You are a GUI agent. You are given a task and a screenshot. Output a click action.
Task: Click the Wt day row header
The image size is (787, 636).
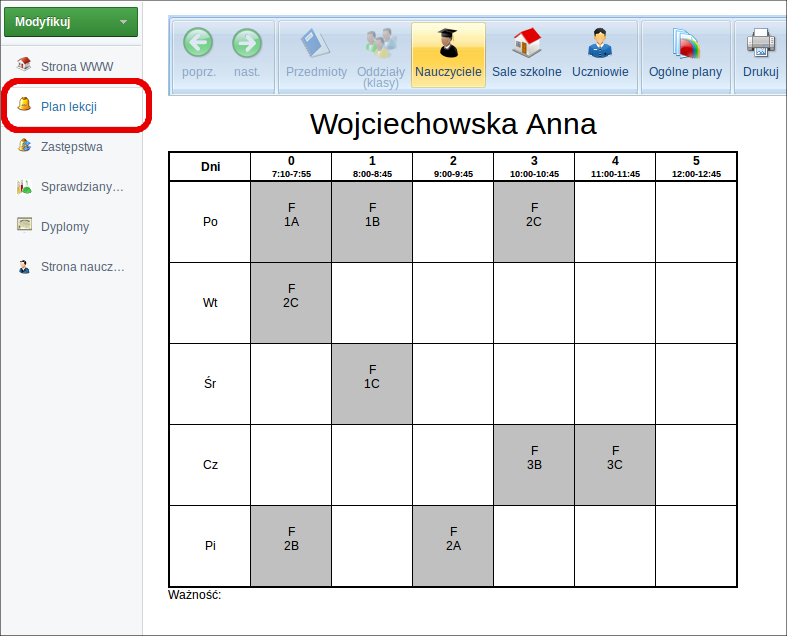pos(210,303)
